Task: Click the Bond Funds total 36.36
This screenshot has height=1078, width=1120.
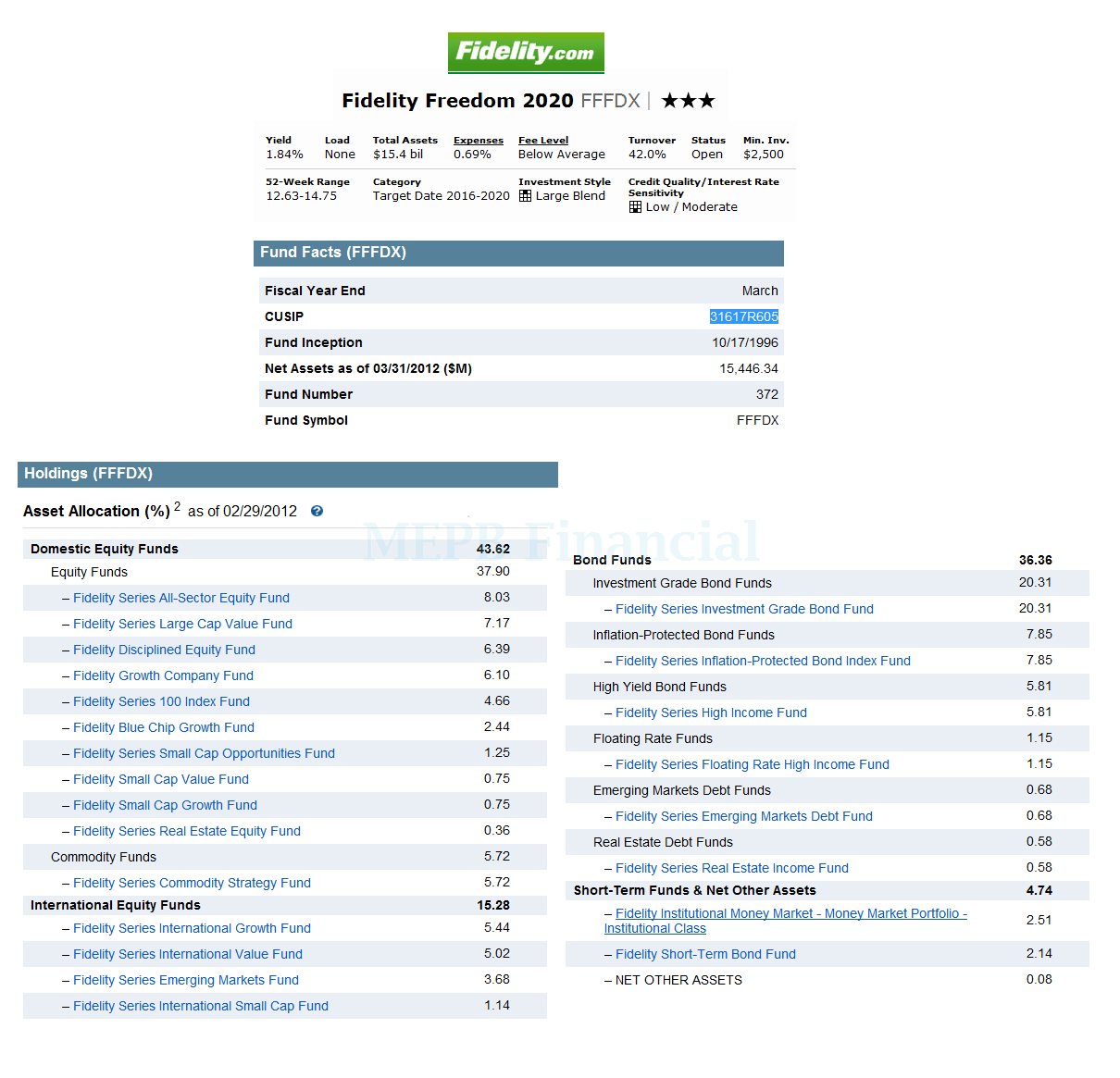Action: pyautogui.click(x=1036, y=560)
